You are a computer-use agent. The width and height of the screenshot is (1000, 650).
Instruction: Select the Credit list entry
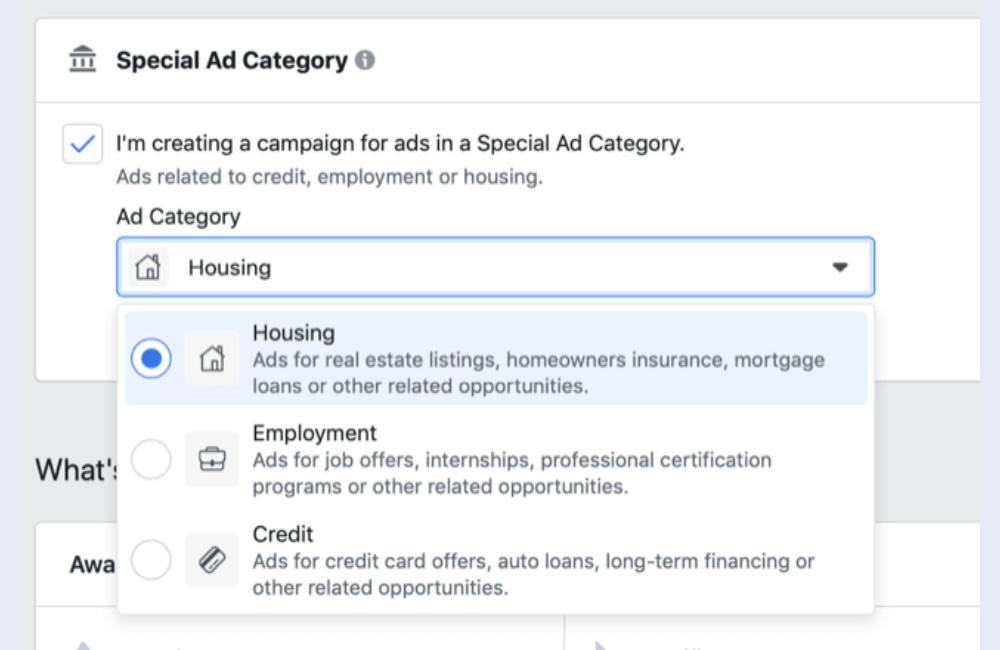[497, 560]
